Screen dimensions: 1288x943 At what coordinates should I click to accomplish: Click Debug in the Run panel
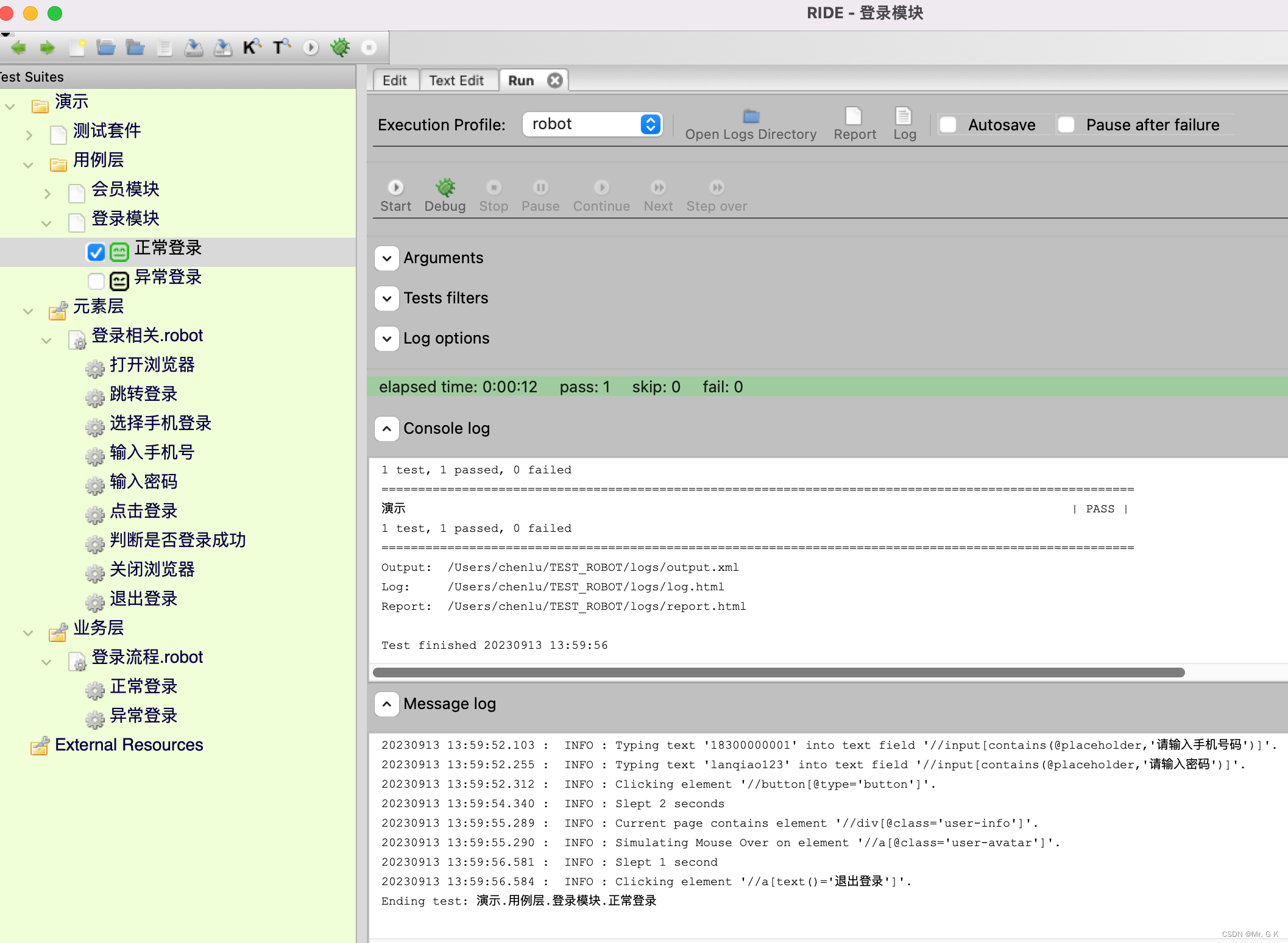click(x=445, y=195)
